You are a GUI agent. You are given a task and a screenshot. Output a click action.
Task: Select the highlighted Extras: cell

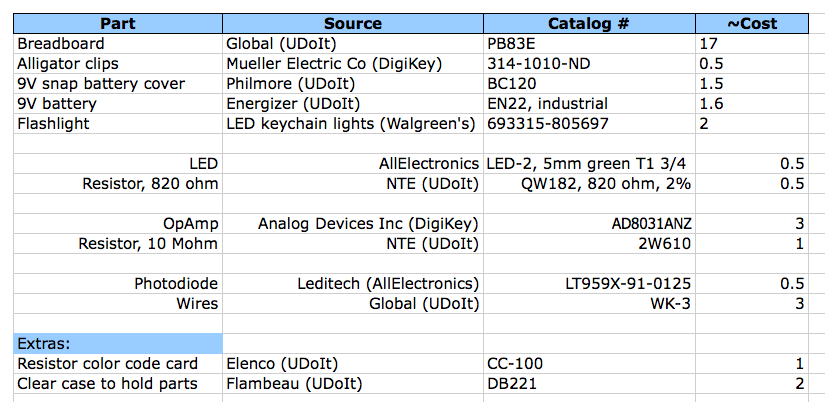coord(119,343)
